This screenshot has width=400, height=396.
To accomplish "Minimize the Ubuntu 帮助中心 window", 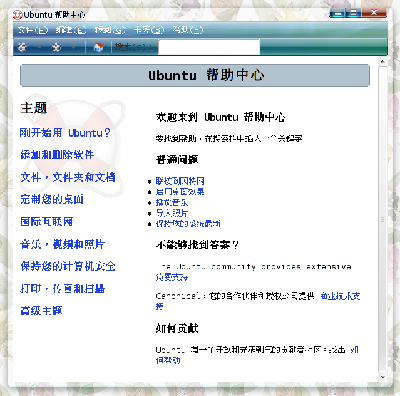I will click(338, 13).
